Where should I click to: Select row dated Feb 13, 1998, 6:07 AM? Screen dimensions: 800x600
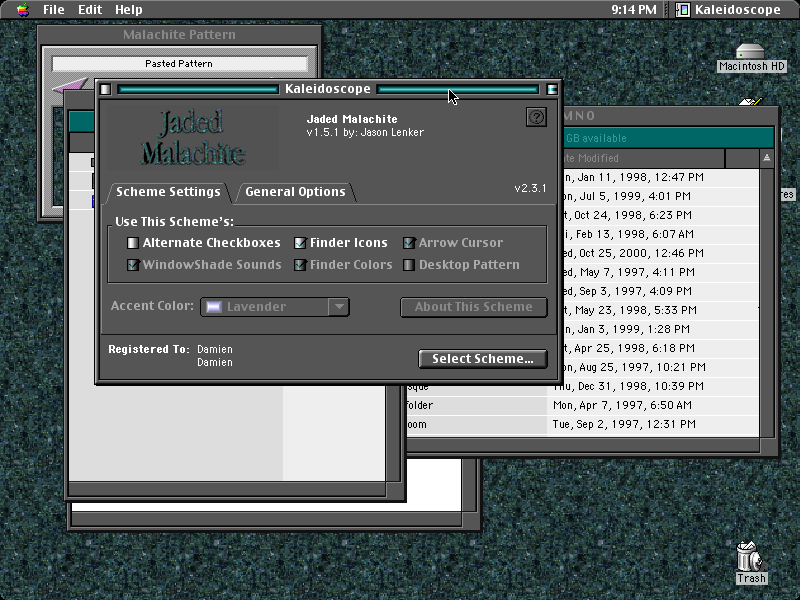click(x=661, y=234)
